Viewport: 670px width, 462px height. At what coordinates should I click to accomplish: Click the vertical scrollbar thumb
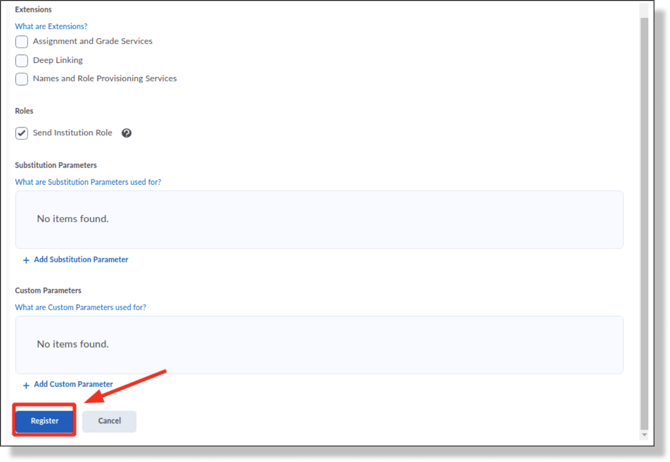[x=644, y=222]
